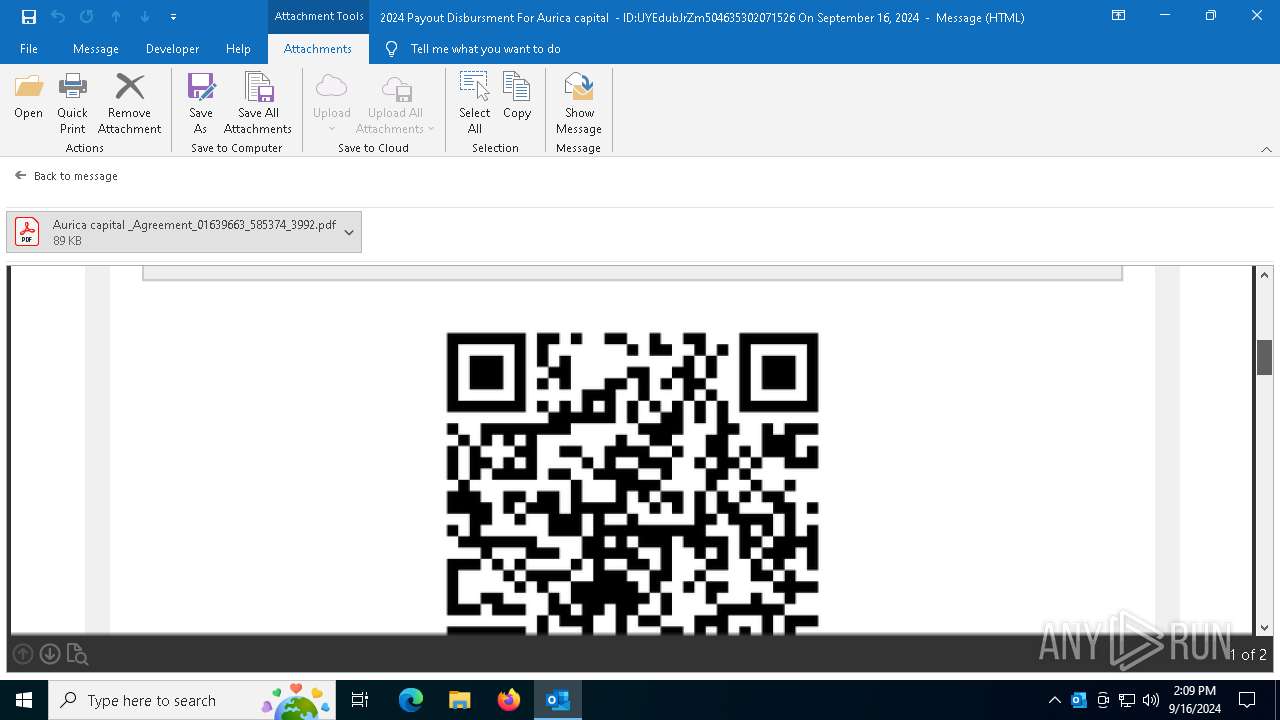
Task: Click the volume icon in system tray
Action: [x=1150, y=700]
